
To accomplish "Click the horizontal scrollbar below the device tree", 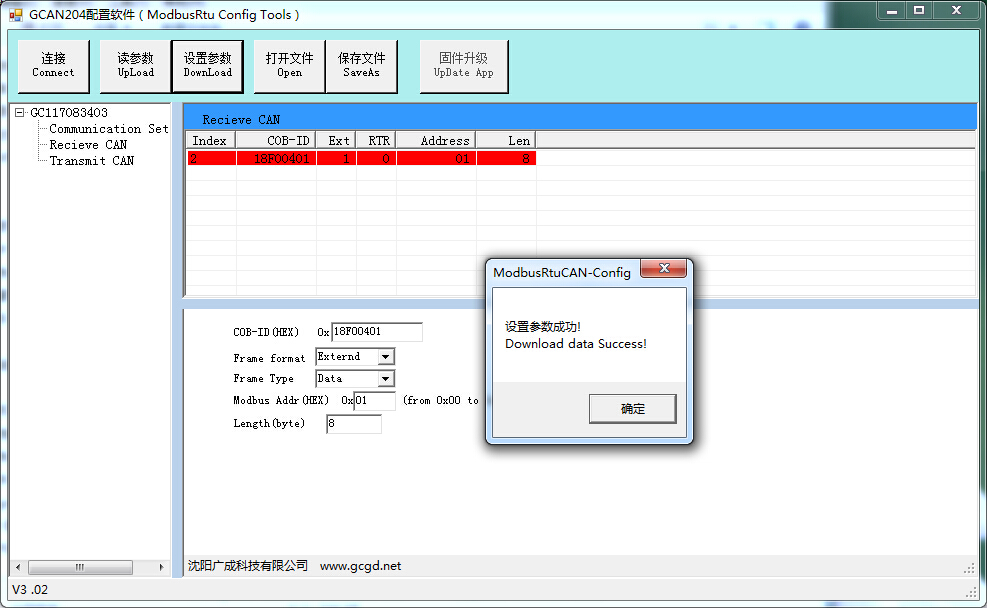I will [80, 566].
